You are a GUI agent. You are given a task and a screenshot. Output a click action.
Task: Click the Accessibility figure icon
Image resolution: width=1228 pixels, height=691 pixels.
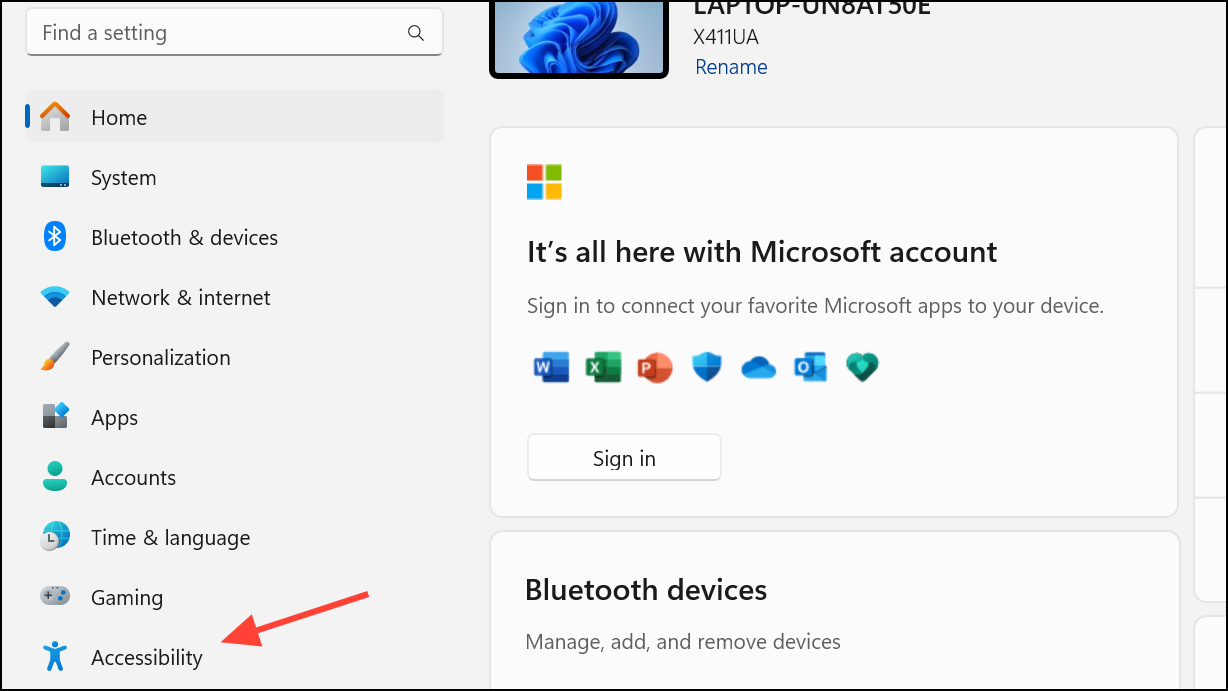pyautogui.click(x=55, y=656)
